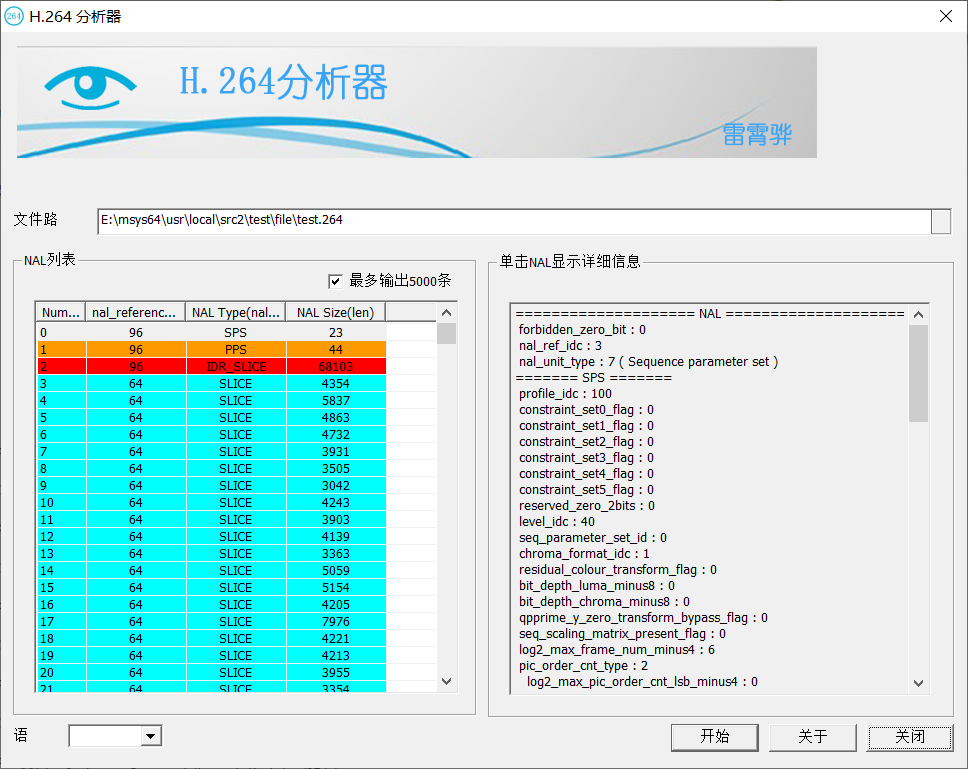Screen dimensions: 968x769
Task: Click the 雷霄骅 author name in the banner
Action: (x=758, y=136)
